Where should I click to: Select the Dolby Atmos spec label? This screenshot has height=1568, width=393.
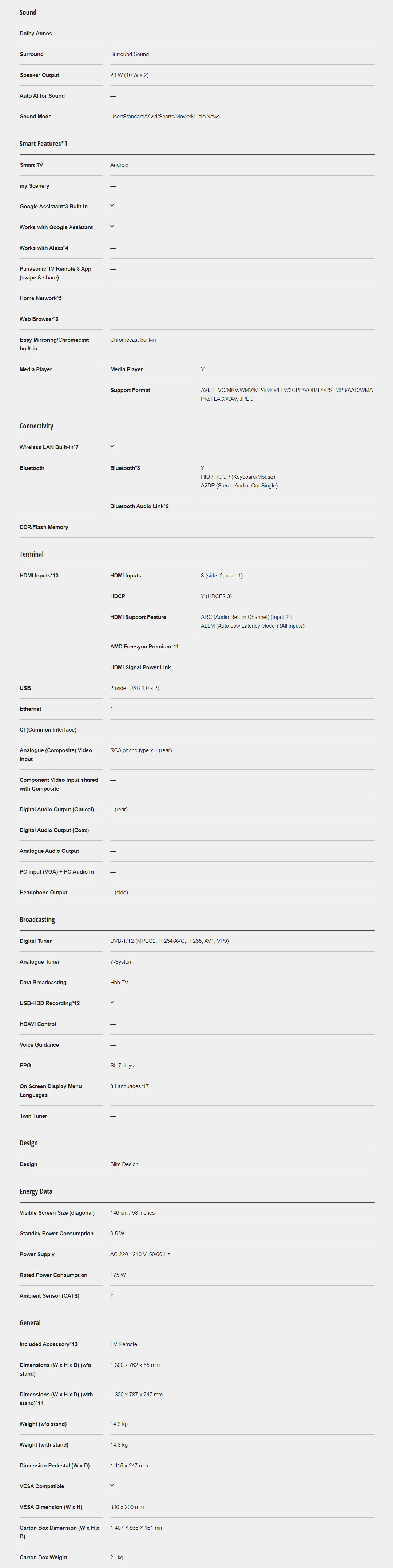(x=36, y=34)
